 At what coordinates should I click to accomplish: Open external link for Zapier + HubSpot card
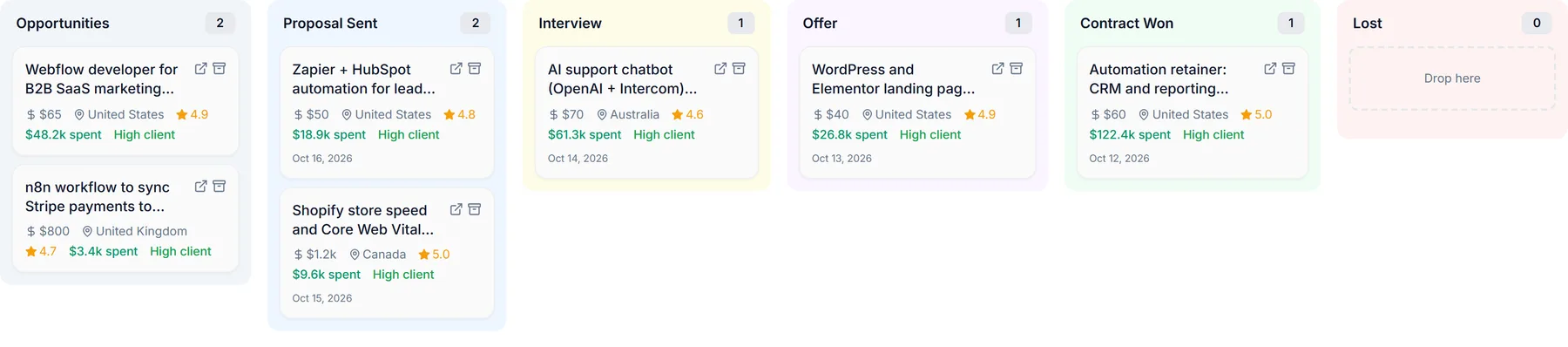[x=456, y=68]
